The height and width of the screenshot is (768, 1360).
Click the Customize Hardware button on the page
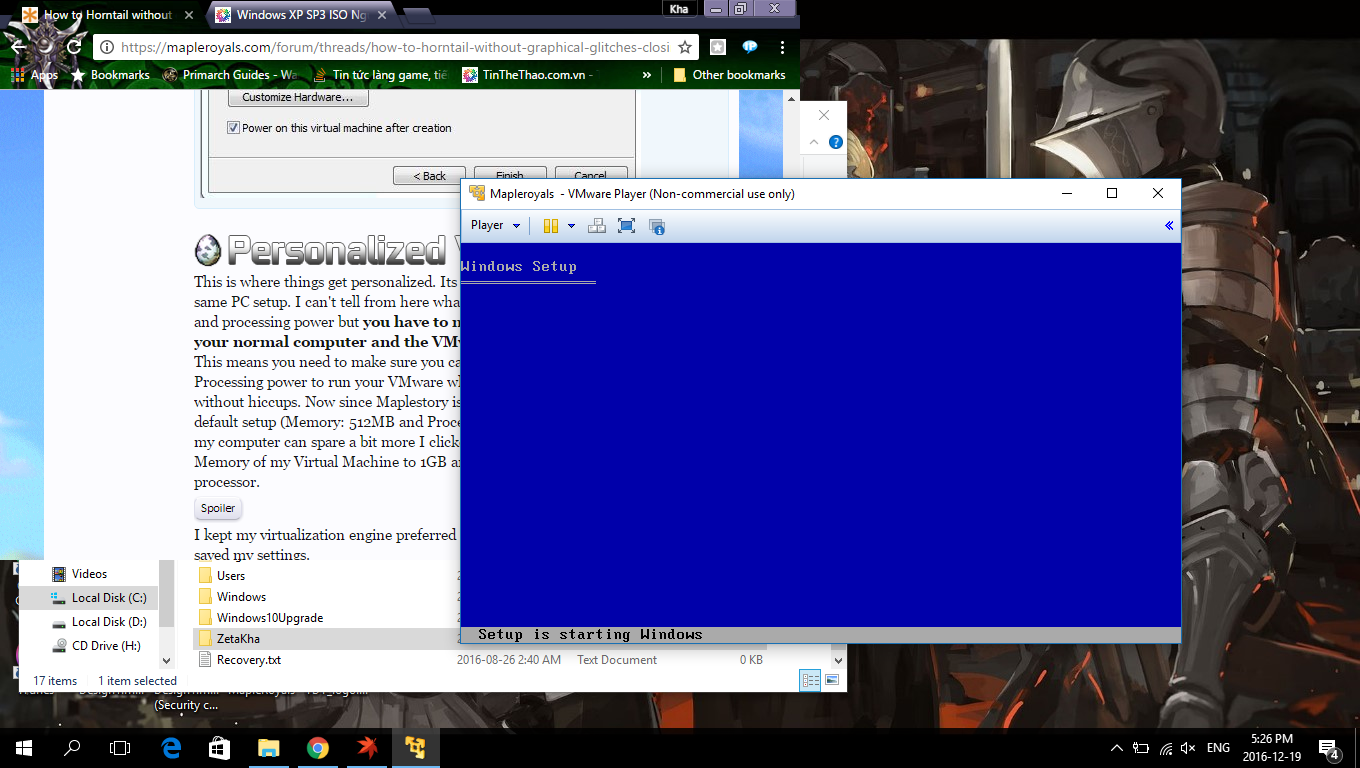pyautogui.click(x=298, y=98)
